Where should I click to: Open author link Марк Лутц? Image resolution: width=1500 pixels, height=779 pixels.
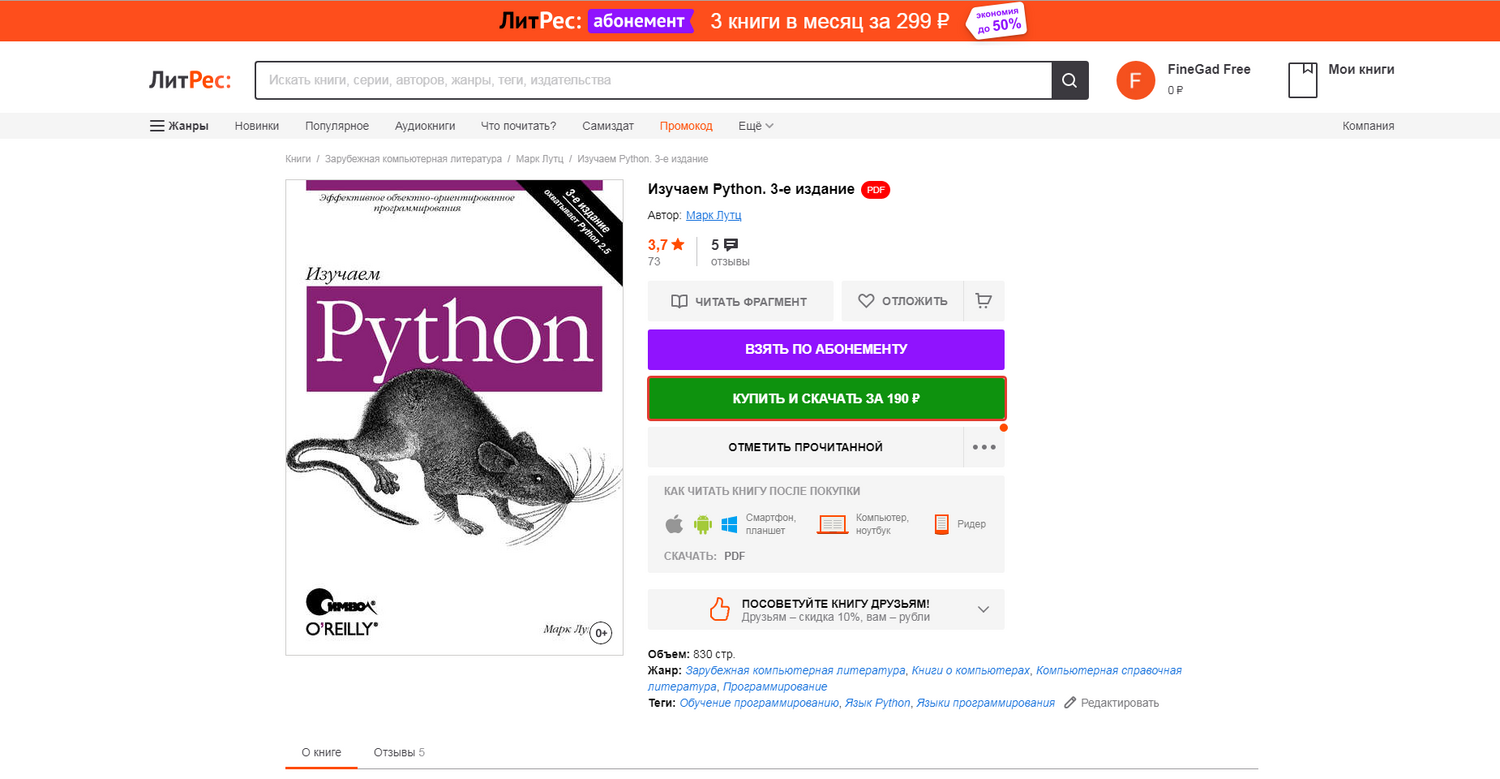point(714,215)
